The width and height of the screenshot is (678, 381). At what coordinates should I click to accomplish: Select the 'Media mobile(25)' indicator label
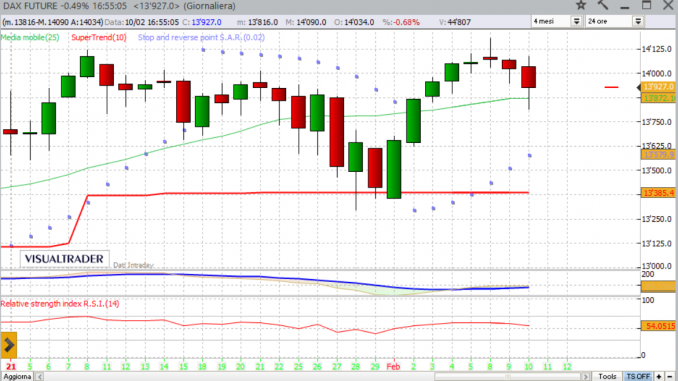tap(30, 38)
